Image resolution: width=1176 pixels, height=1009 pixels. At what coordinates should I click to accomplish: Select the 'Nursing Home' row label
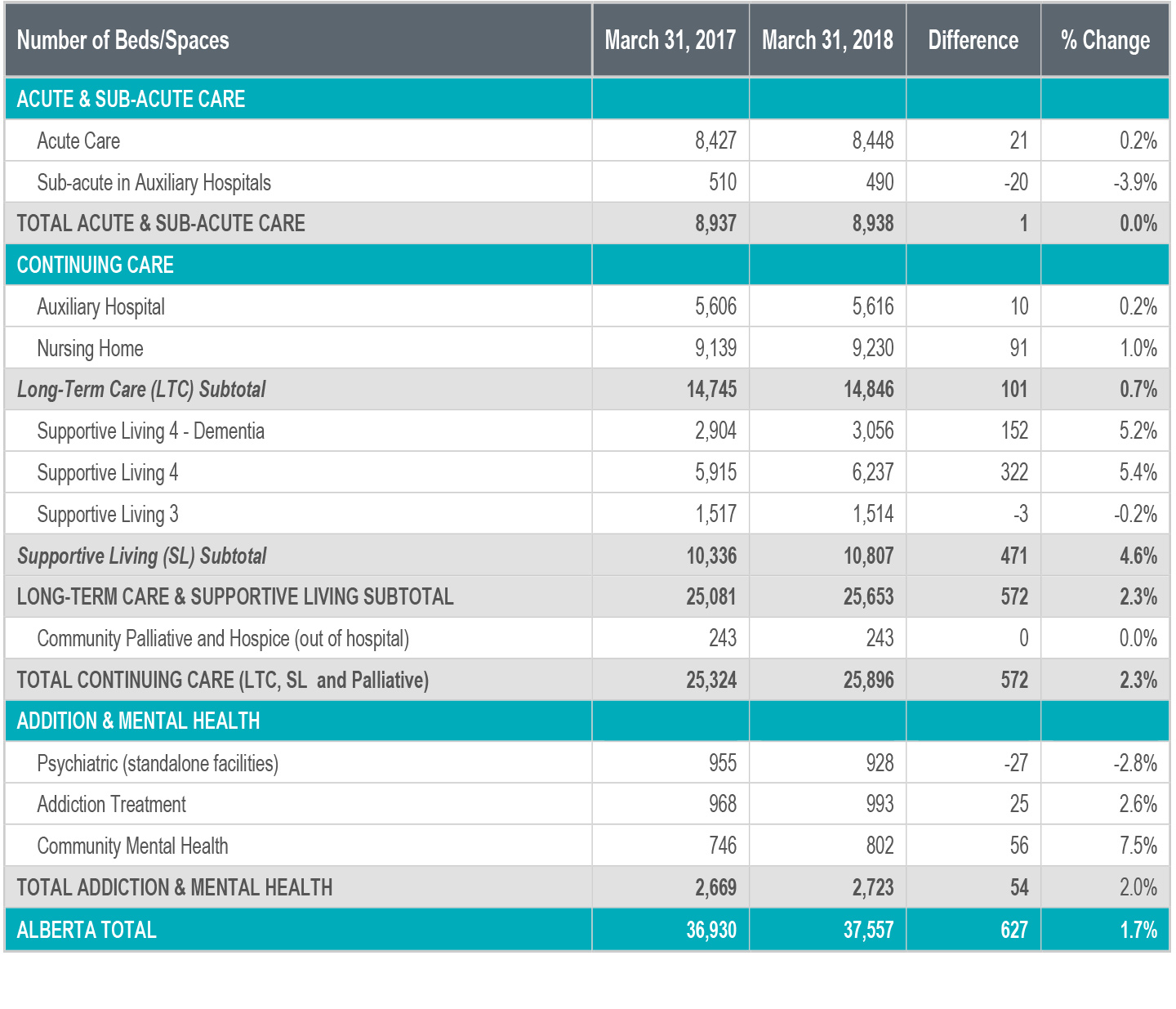click(90, 349)
